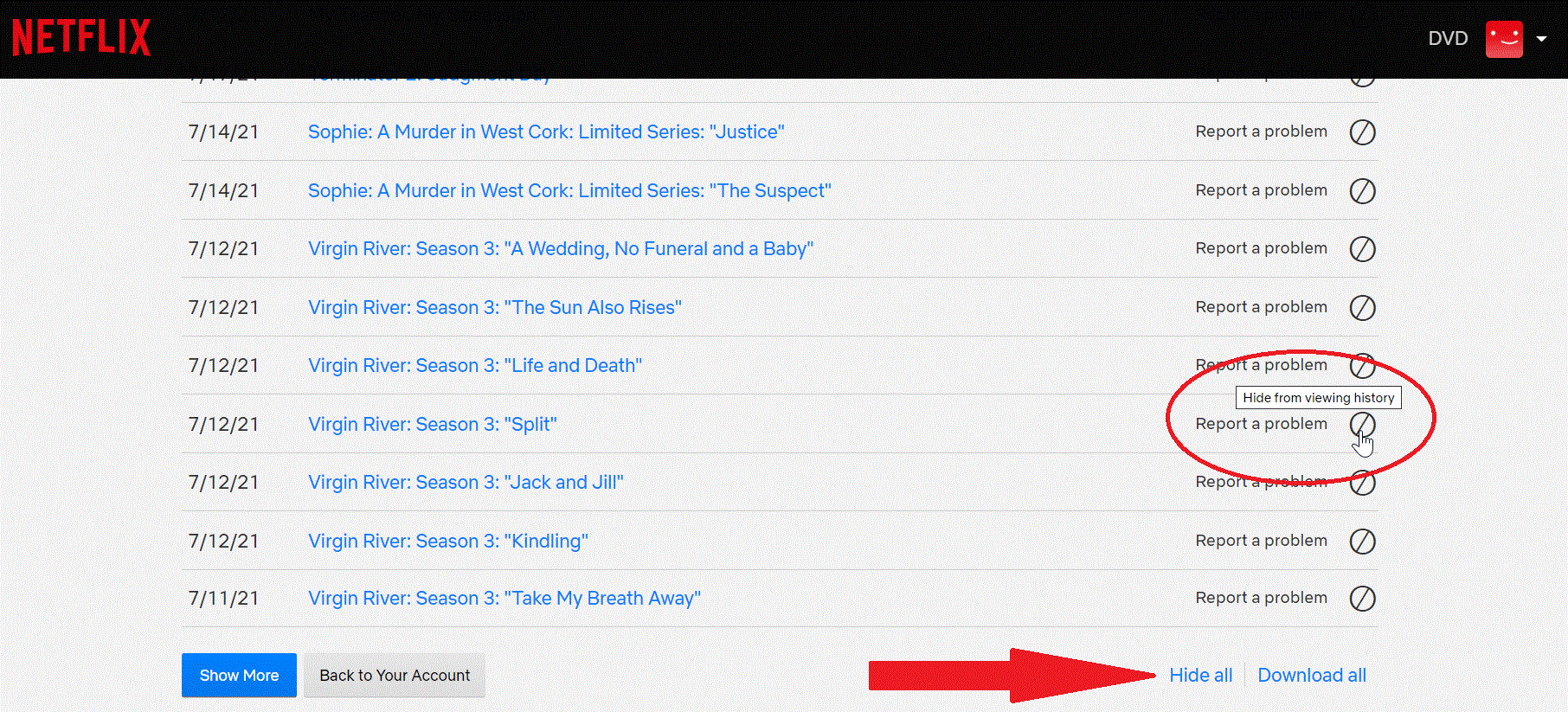Select the 7/12/21 date beside "The Sun Also Rises"
Screen dimensions: 1568x712
coord(223,308)
